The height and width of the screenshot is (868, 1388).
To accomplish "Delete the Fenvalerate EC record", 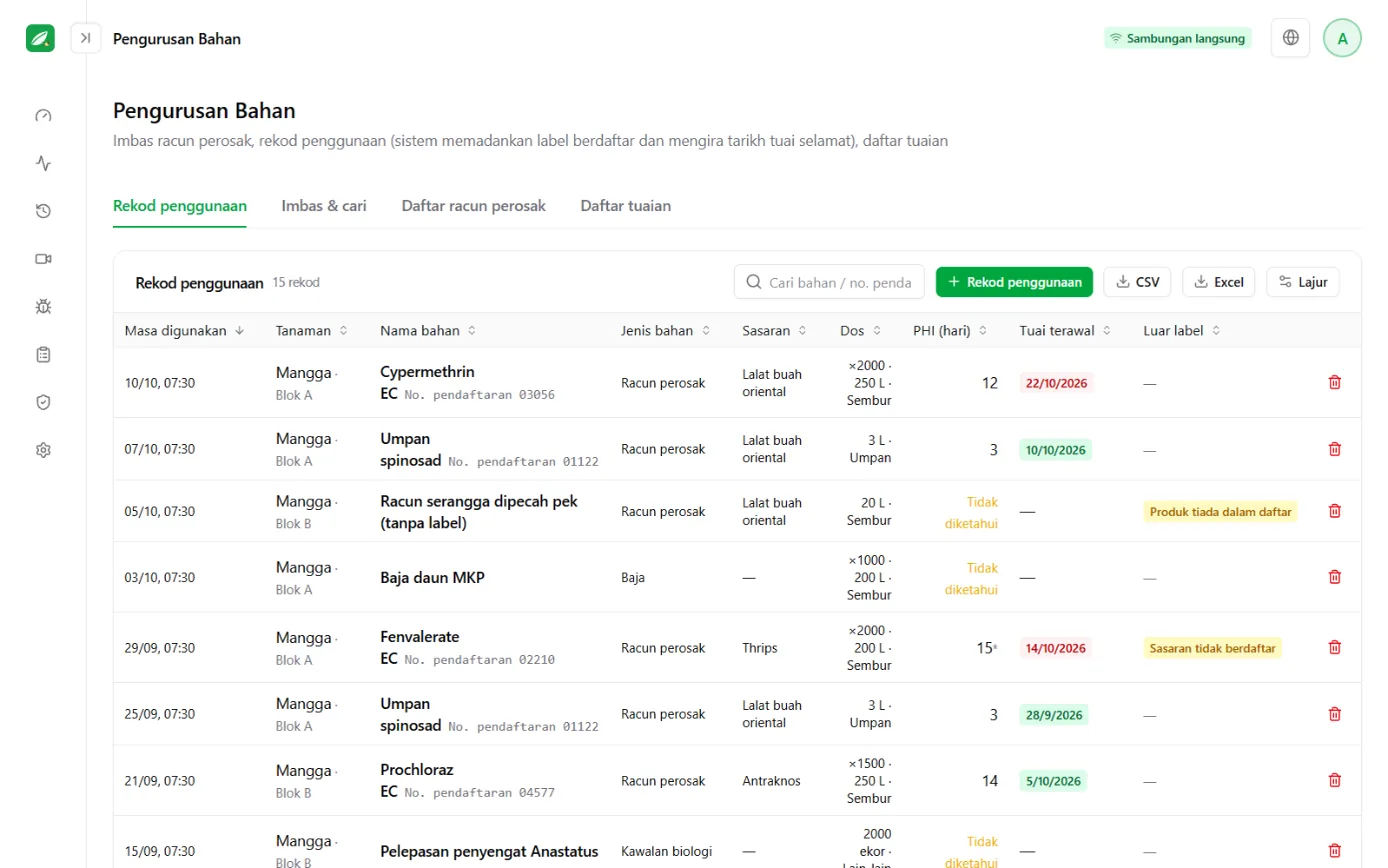I will (1334, 647).
